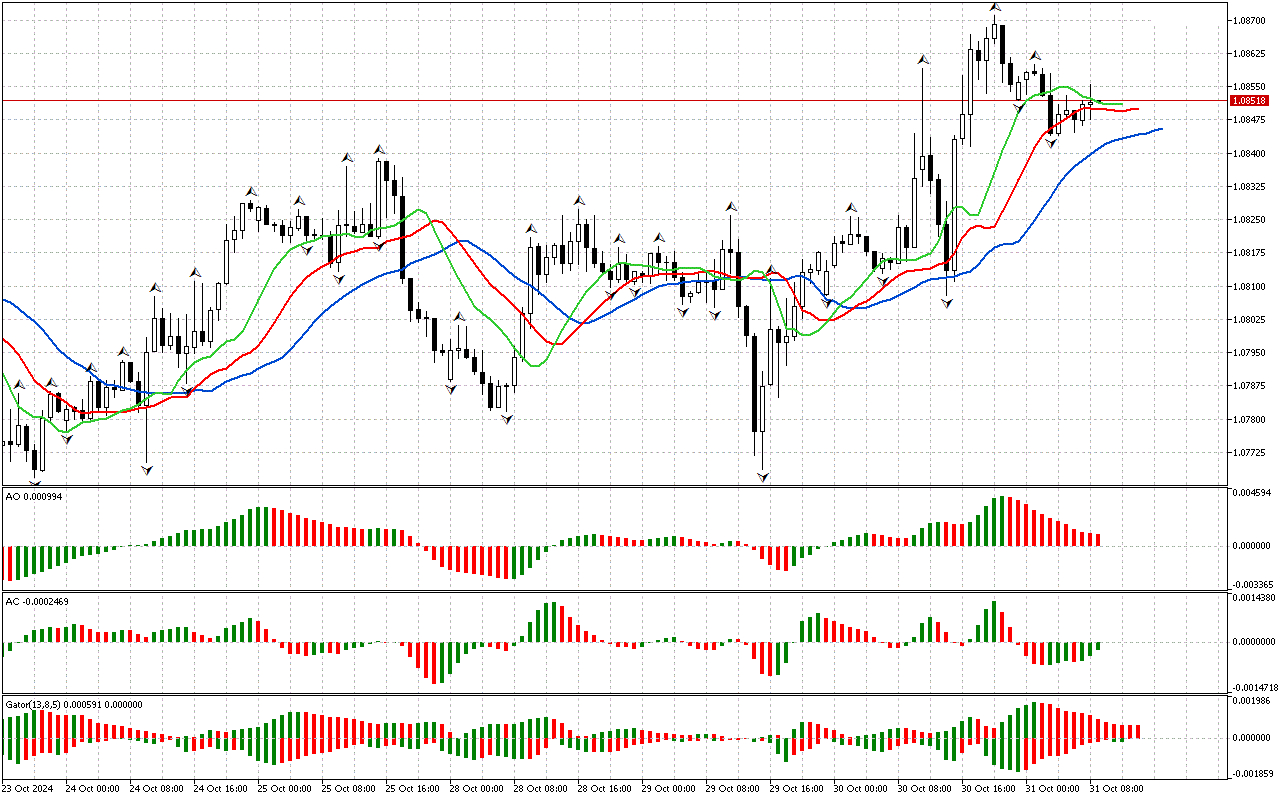Click the 24 Oct 00:00 time label

[92, 789]
